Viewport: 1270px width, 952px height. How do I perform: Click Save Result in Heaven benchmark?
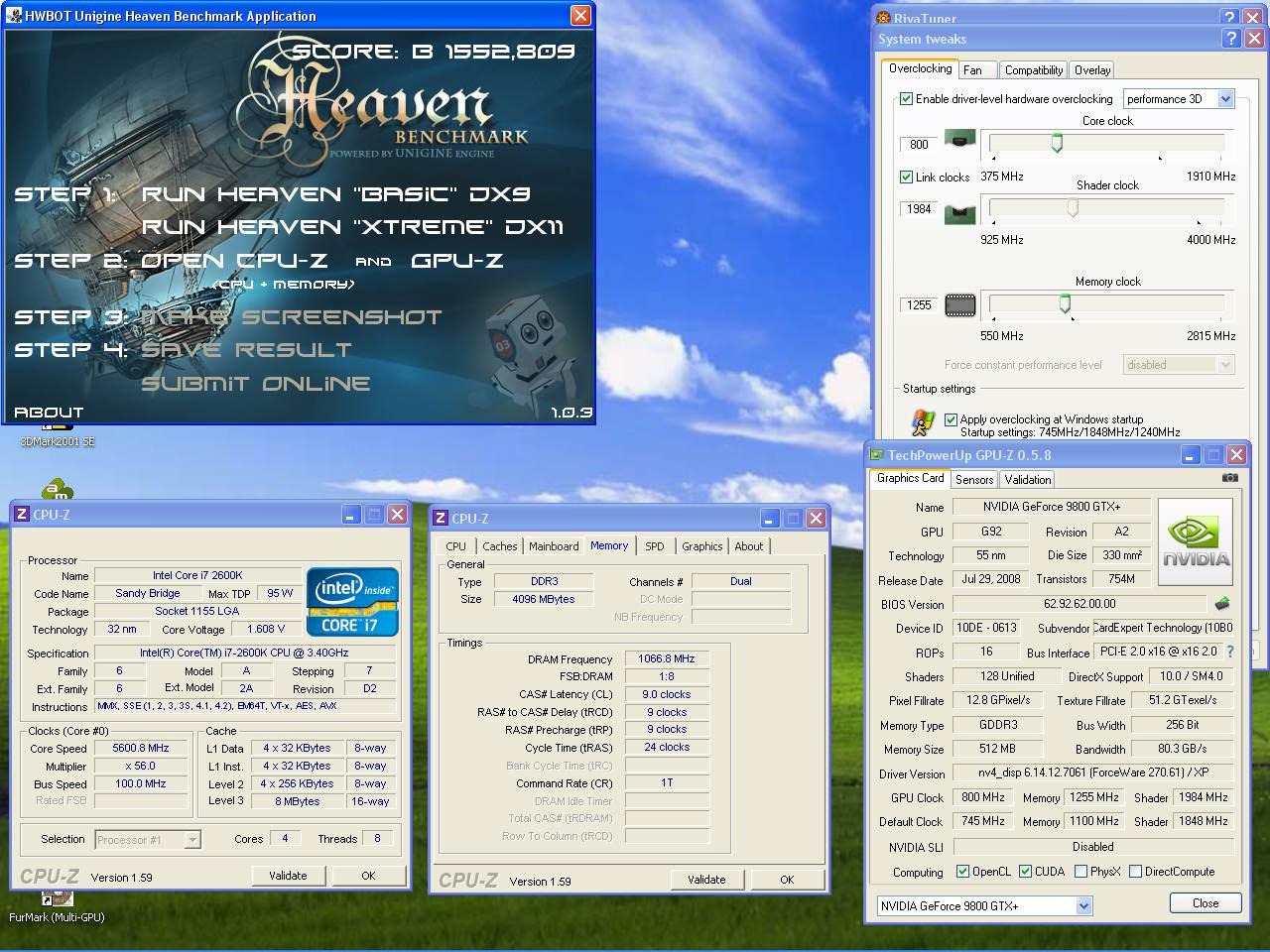[246, 350]
